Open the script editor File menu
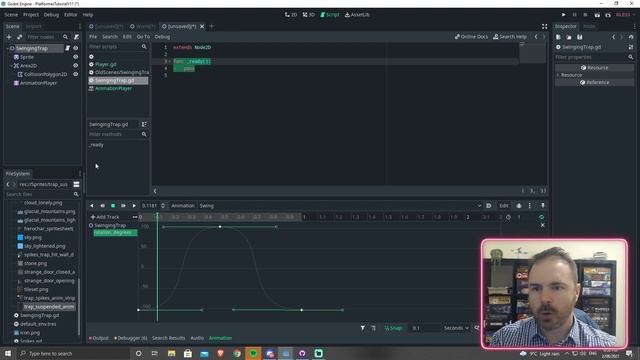Screen dimensions: 640x360 tap(93, 37)
